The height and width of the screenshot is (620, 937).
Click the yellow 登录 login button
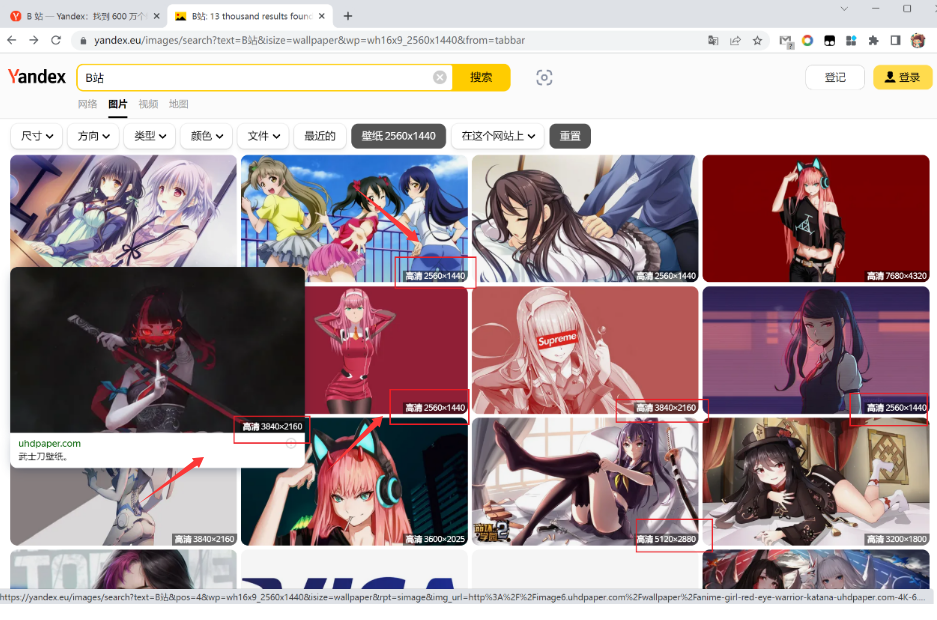(x=902, y=78)
